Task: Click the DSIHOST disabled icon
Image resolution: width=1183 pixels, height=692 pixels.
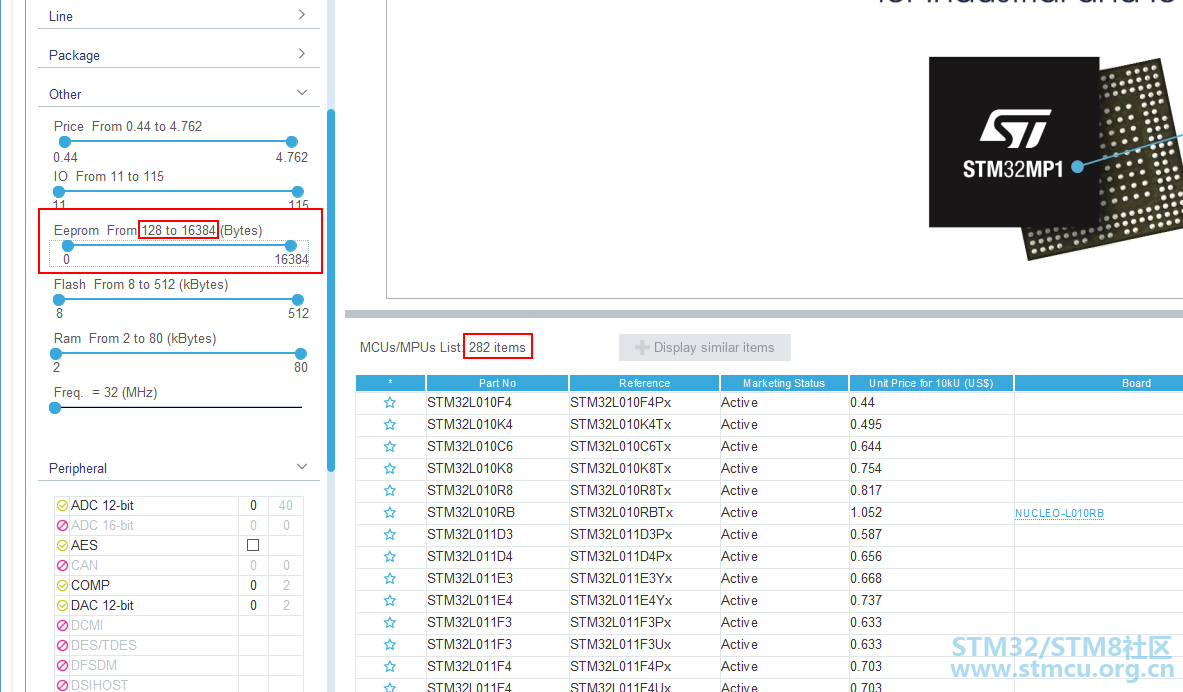Action: (62, 685)
